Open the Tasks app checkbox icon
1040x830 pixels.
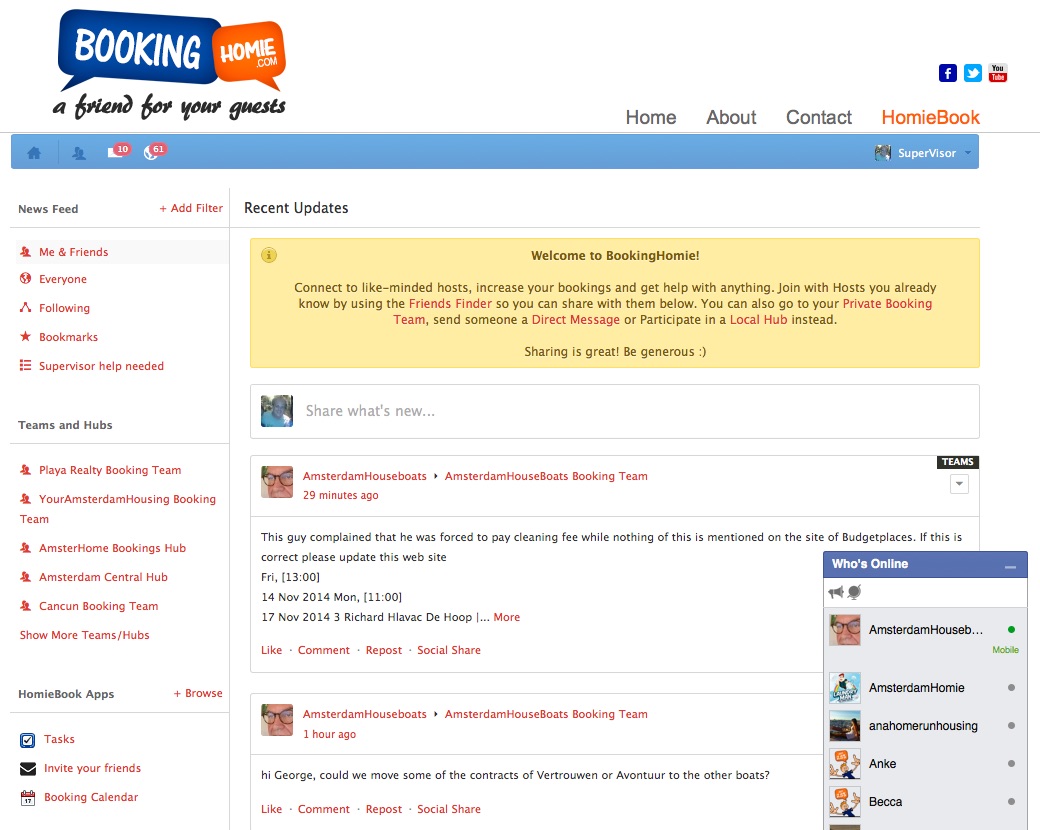28,740
